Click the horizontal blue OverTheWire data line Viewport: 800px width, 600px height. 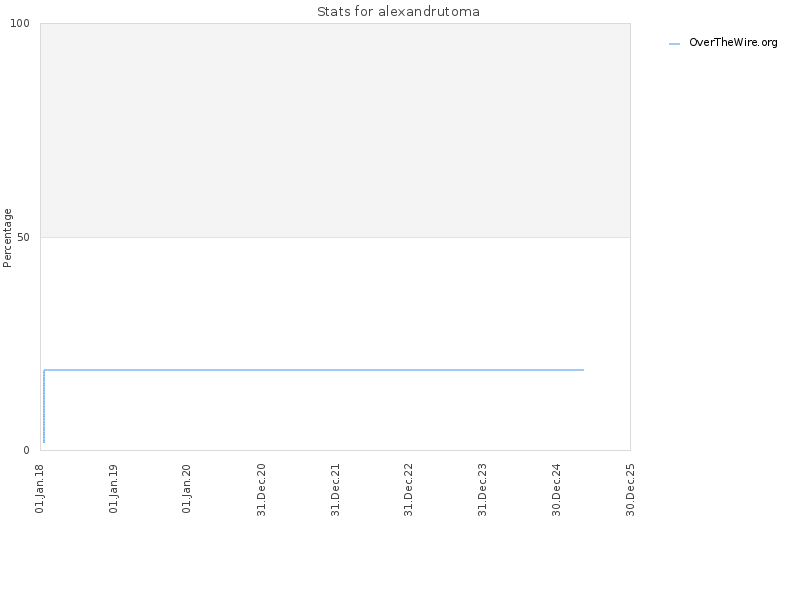[x=314, y=370]
